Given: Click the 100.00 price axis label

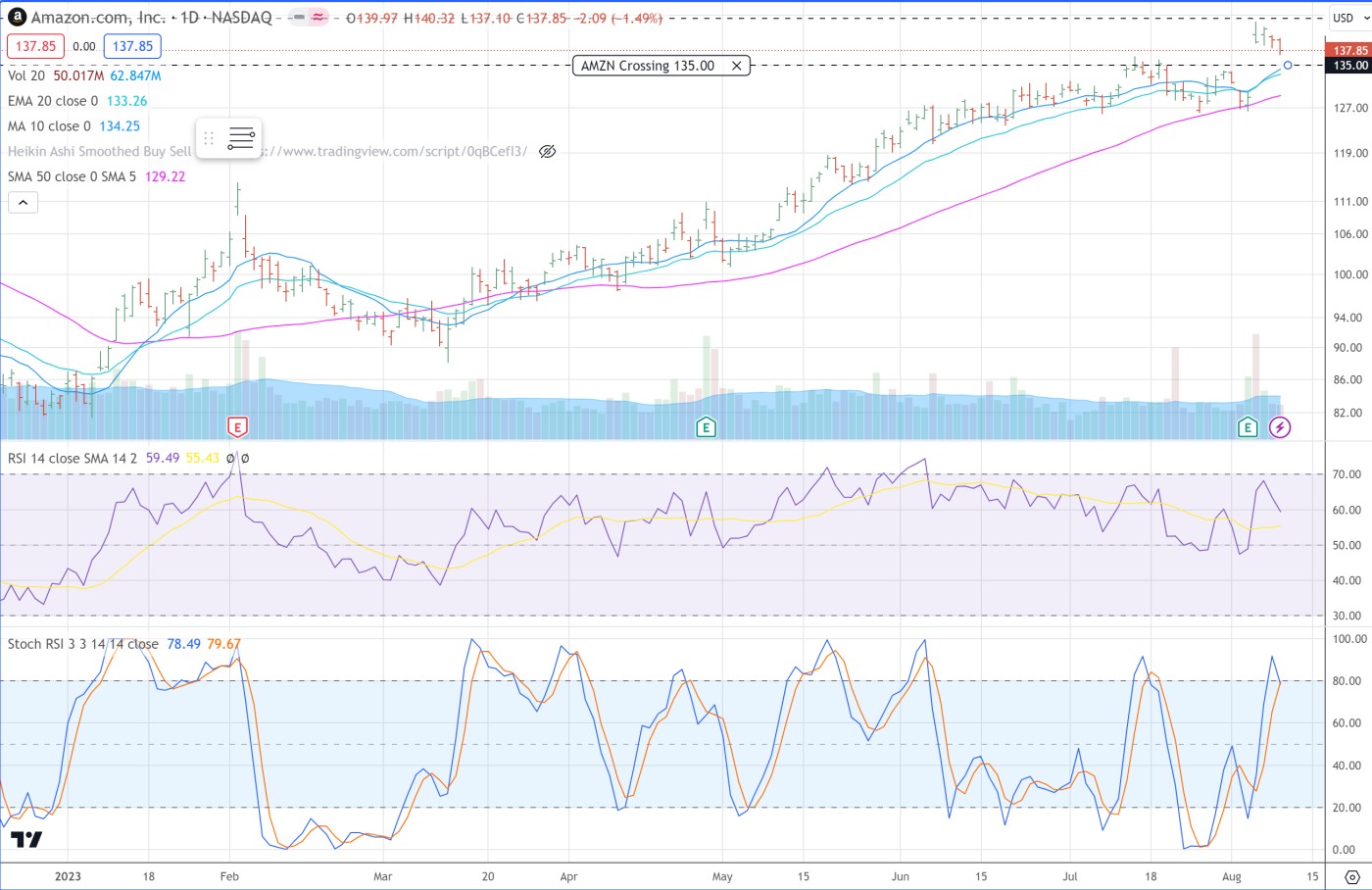Looking at the screenshot, I should pyautogui.click(x=1350, y=274).
